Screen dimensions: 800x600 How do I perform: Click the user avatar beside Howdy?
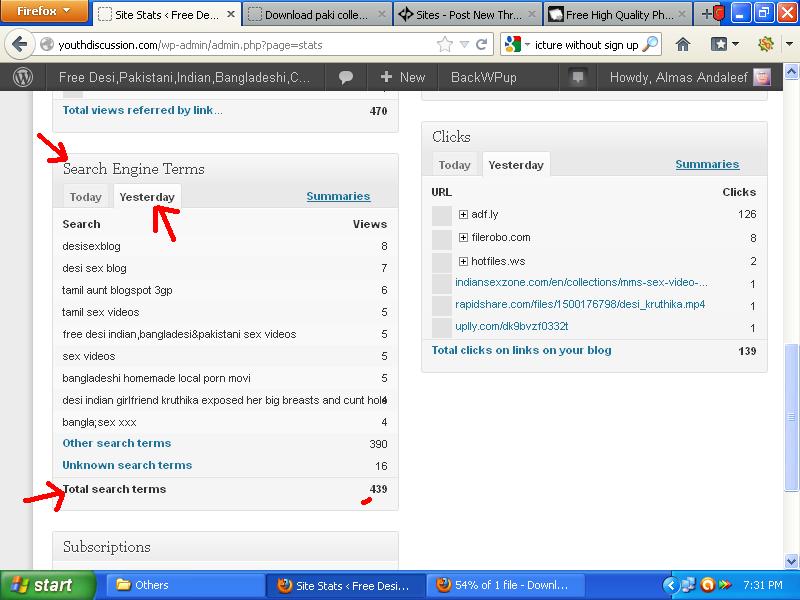pyautogui.click(x=762, y=77)
